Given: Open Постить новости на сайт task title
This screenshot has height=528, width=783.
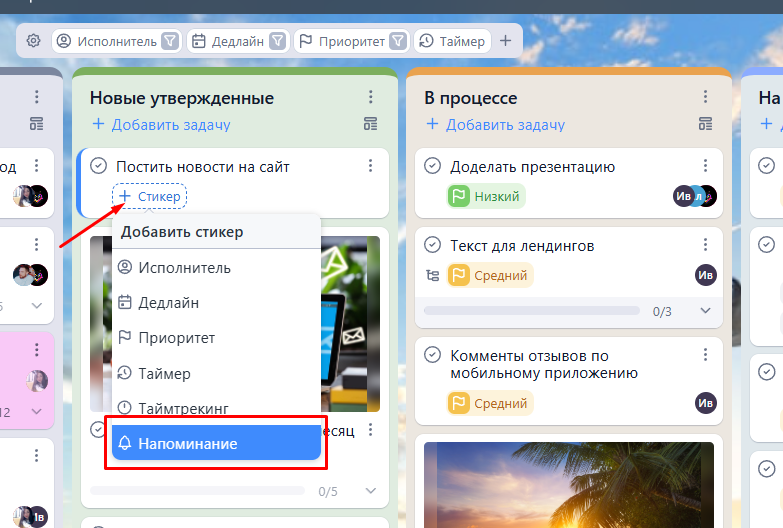Looking at the screenshot, I should point(203,167).
